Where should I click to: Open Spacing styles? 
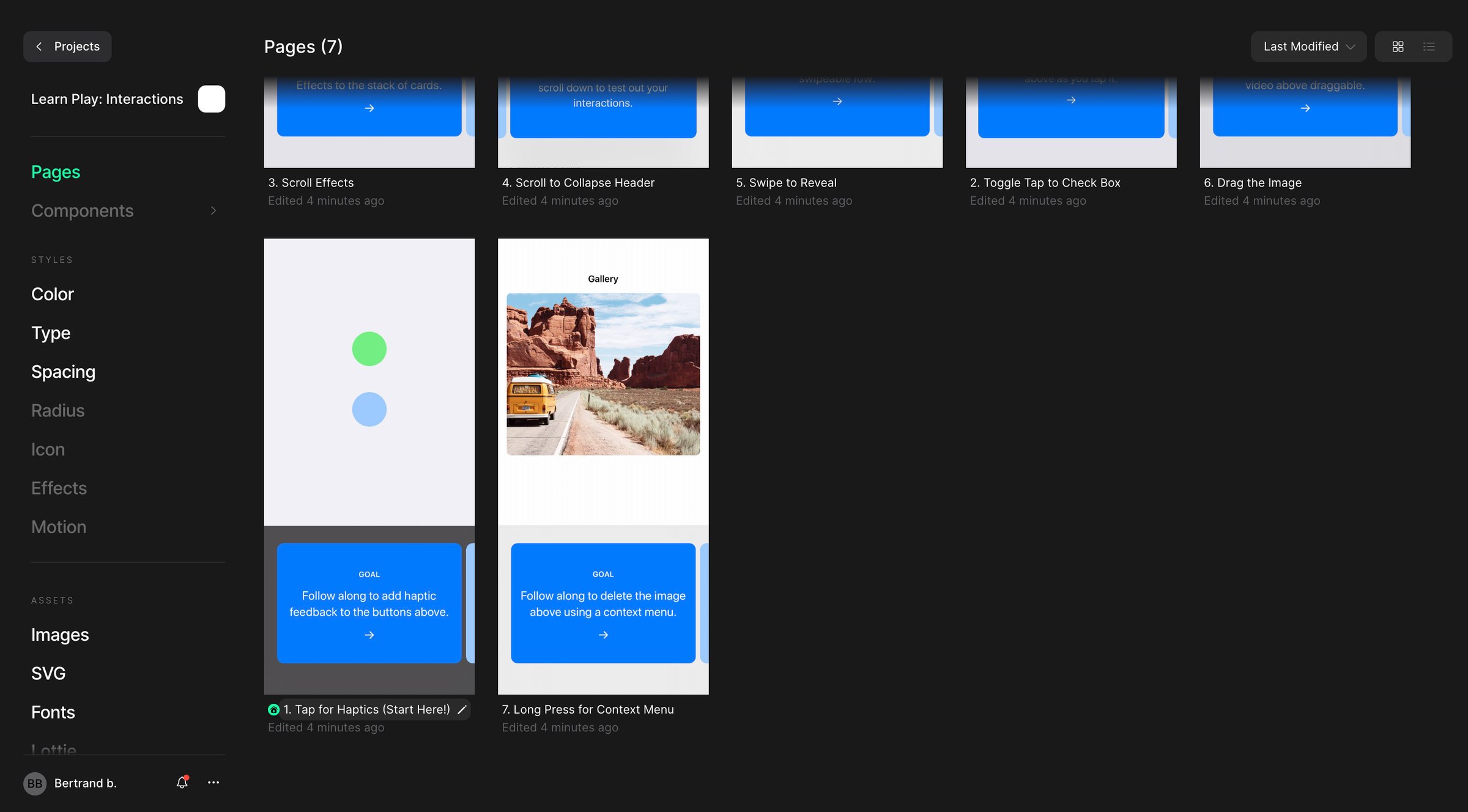click(x=64, y=372)
